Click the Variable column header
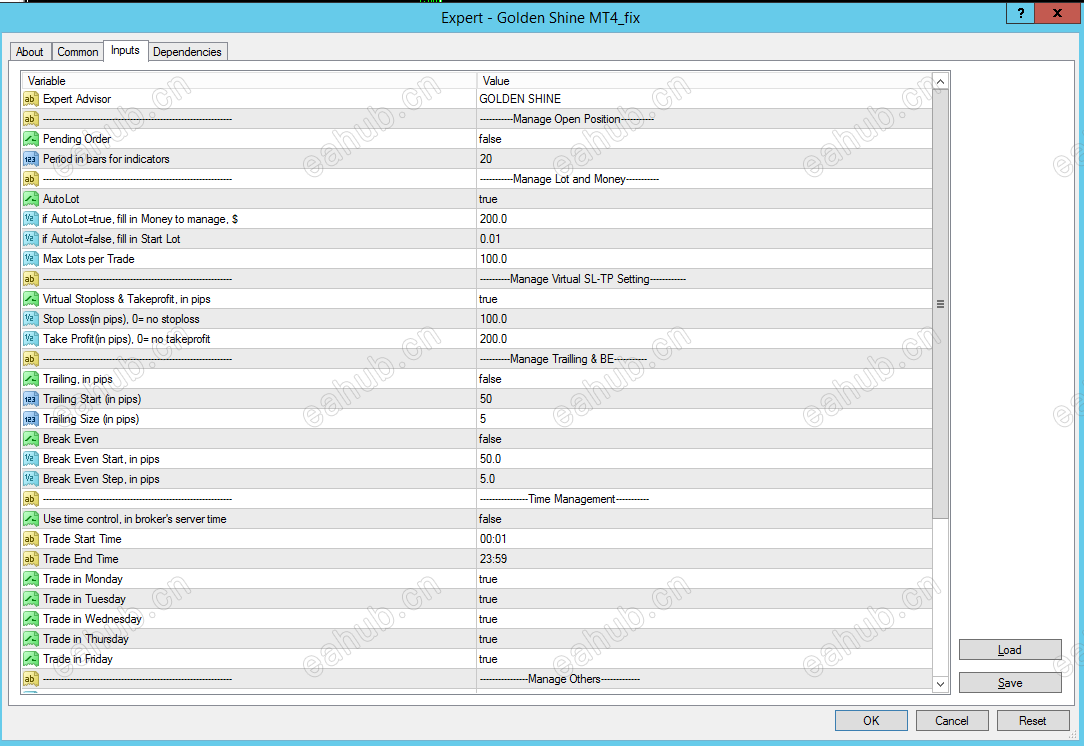Viewport: 1084px width, 746px height. point(249,81)
